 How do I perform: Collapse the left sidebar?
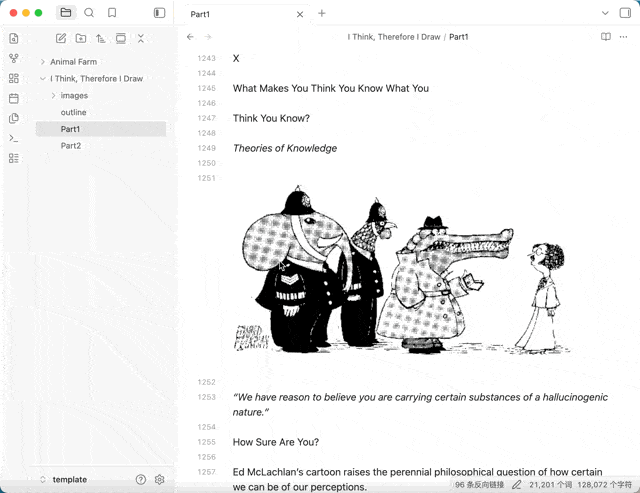[159, 13]
